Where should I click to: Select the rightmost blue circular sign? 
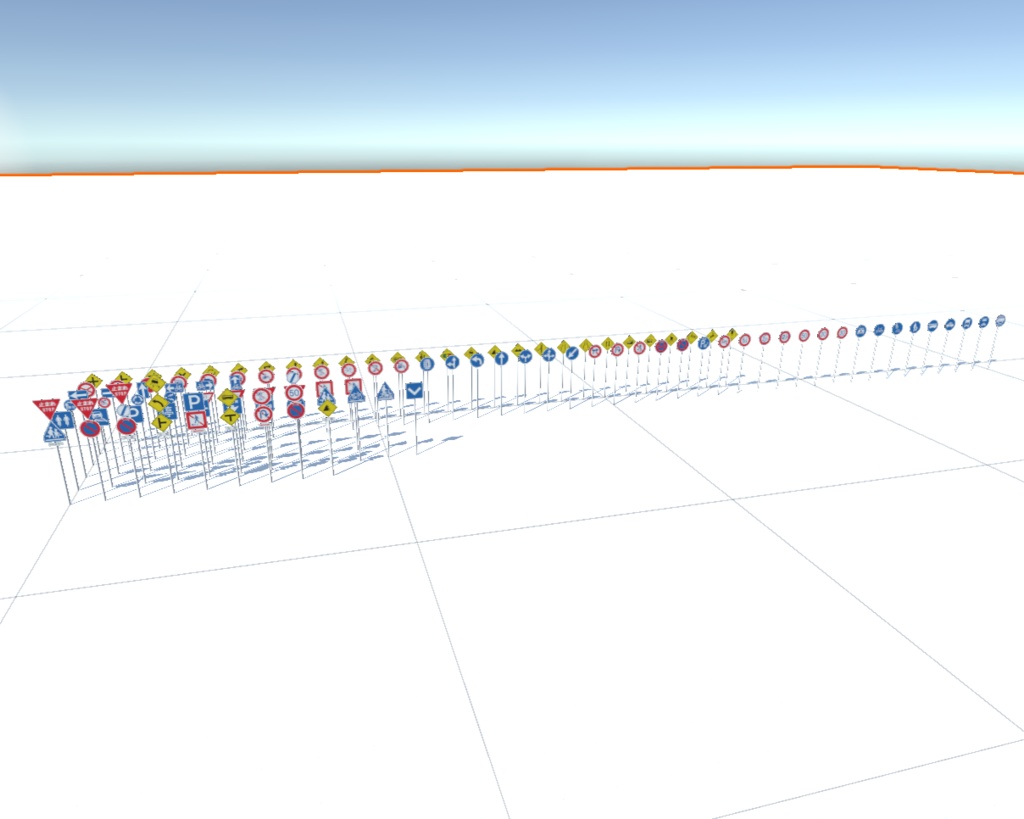click(x=1000, y=320)
